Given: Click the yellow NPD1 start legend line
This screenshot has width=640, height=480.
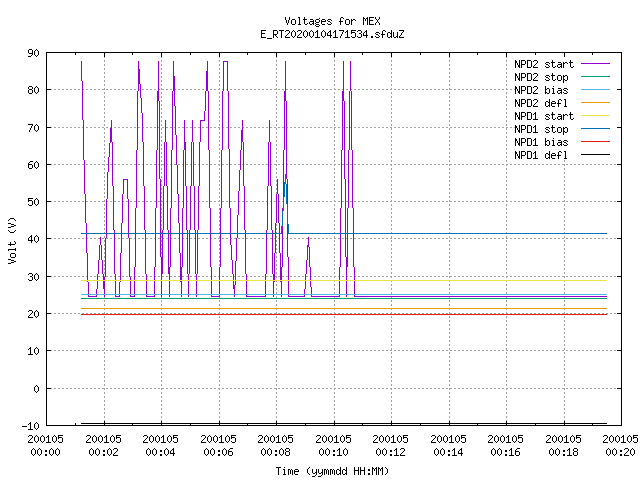Looking at the screenshot, I should pyautogui.click(x=595, y=116).
